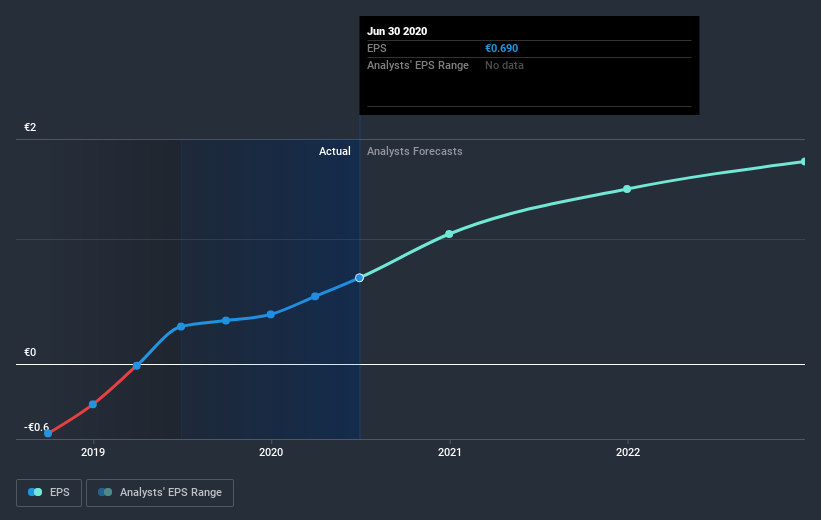This screenshot has width=821, height=520.
Task: Toggle the Analysts' EPS Range legend
Action: (160, 492)
